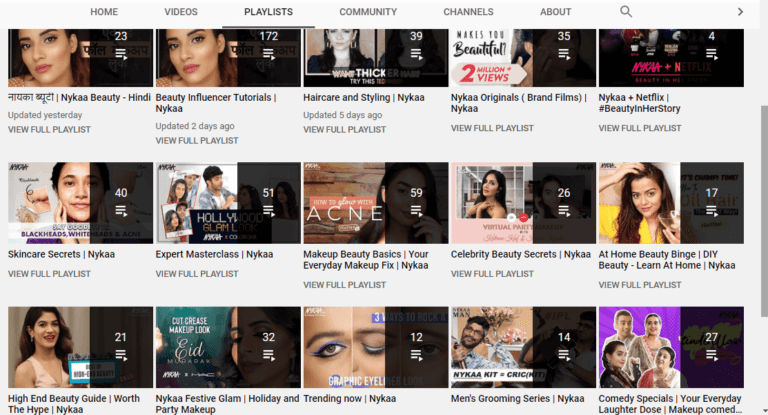View full playlist for Haircare and Styling
768x415 pixels.
click(344, 129)
